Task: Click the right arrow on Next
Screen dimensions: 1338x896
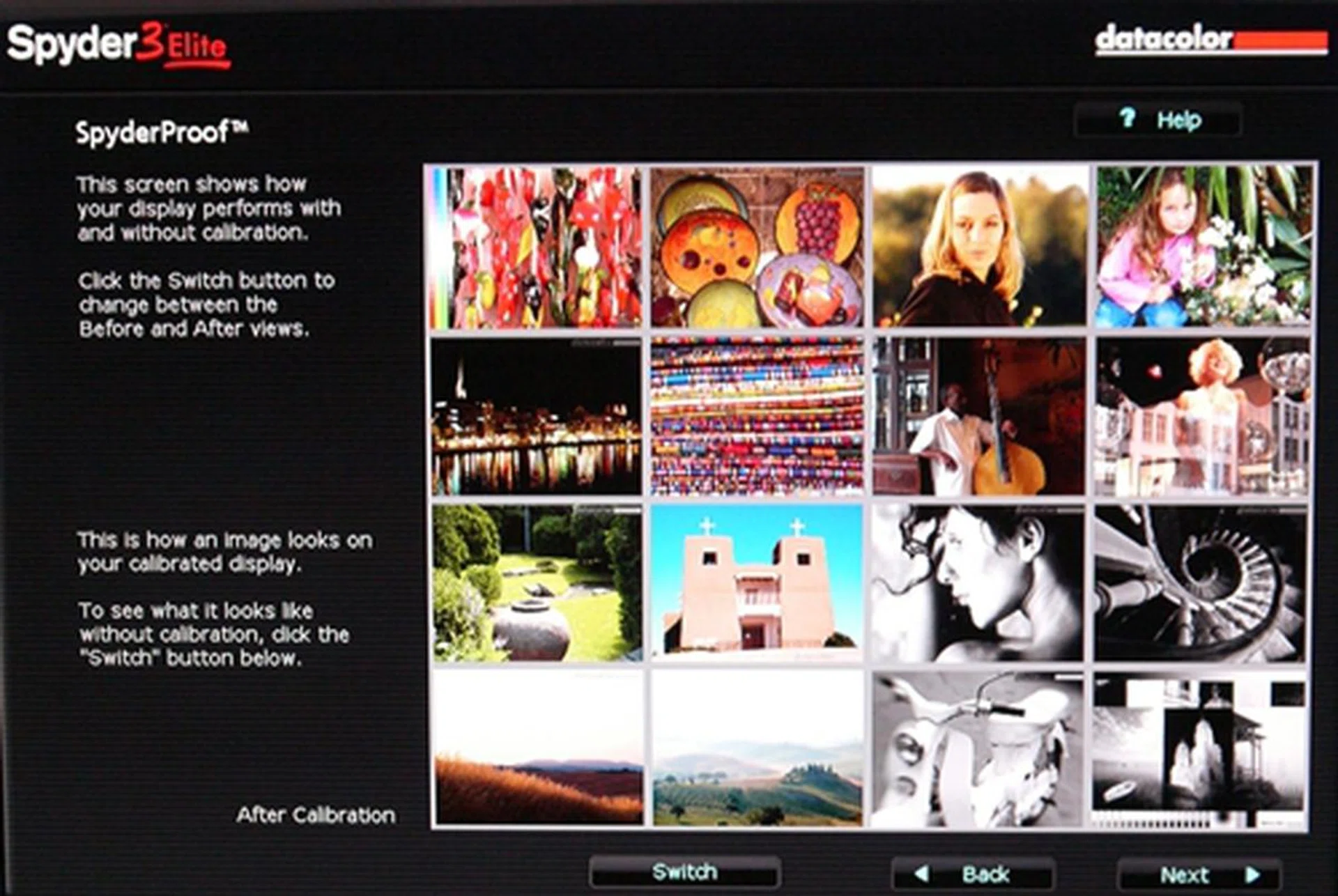Action: point(1252,874)
